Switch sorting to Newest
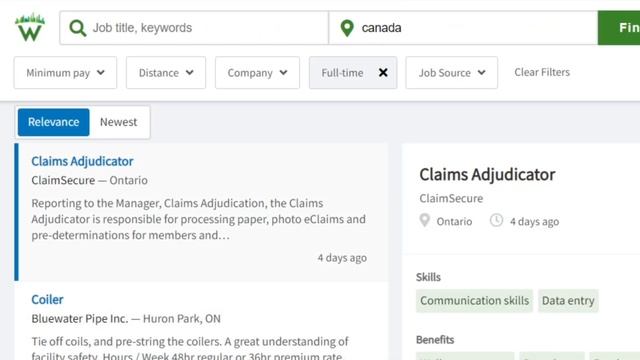 (119, 122)
